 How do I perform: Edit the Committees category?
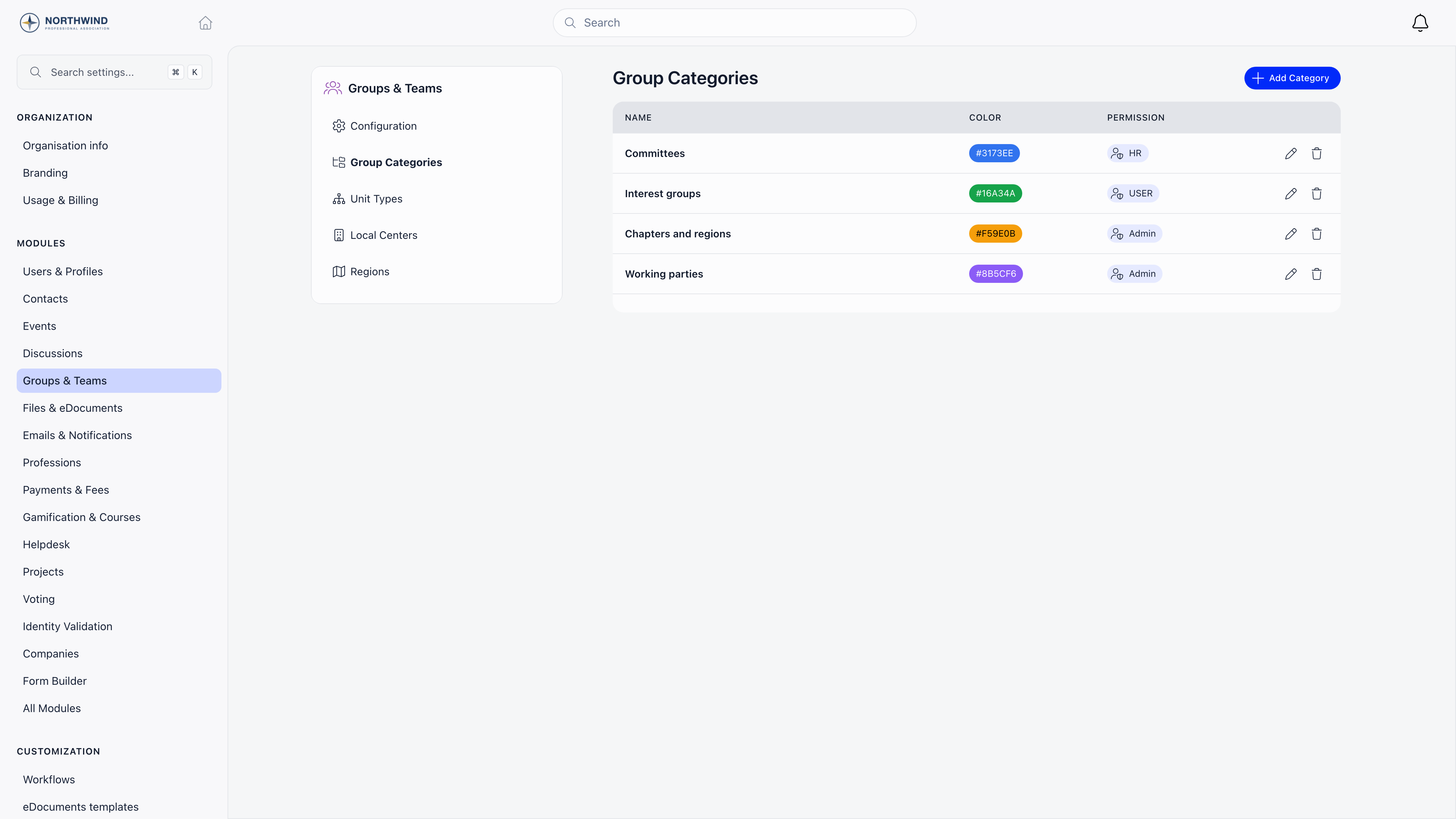pos(1290,153)
